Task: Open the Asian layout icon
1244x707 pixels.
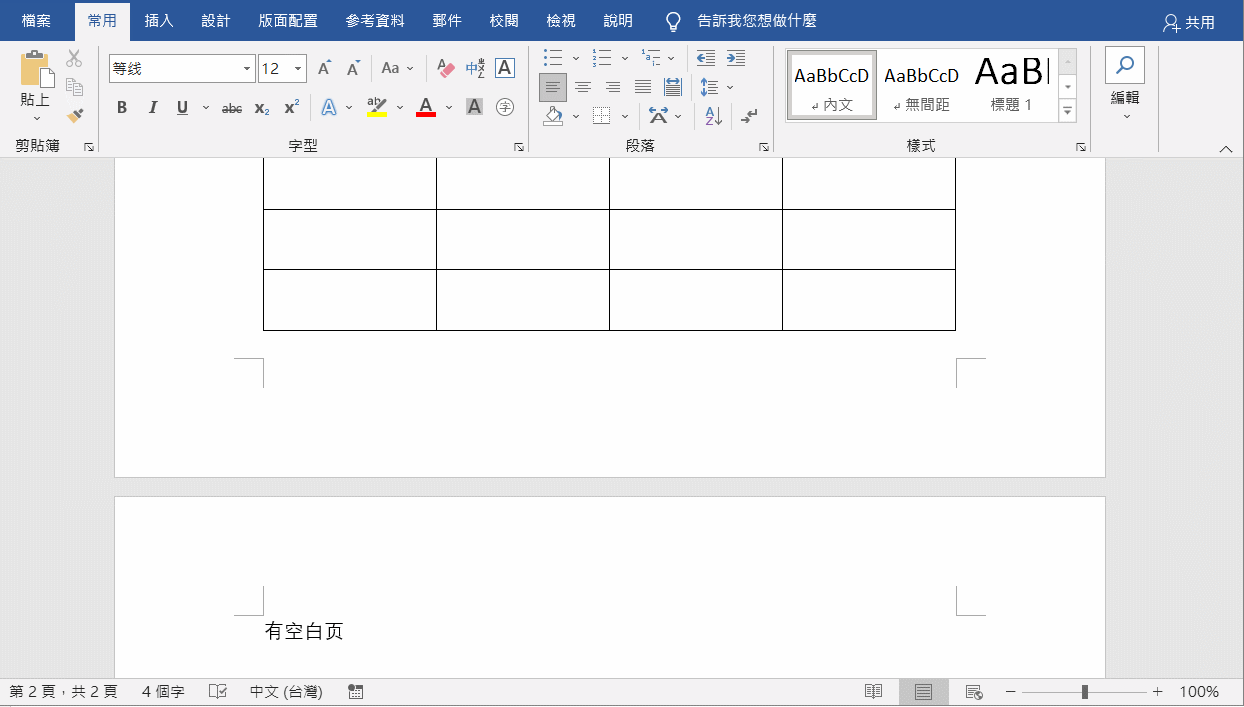Action: pos(658,116)
